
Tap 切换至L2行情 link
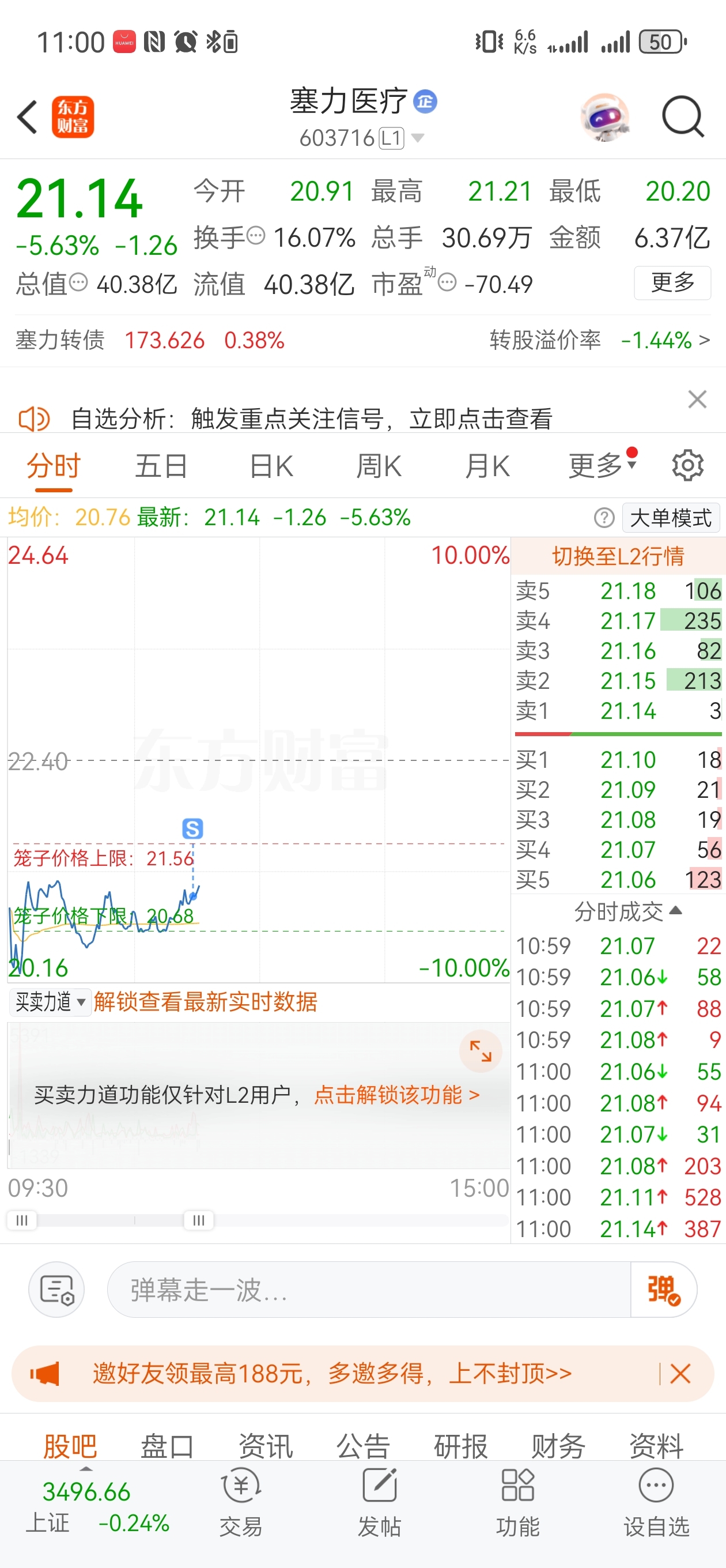(618, 556)
